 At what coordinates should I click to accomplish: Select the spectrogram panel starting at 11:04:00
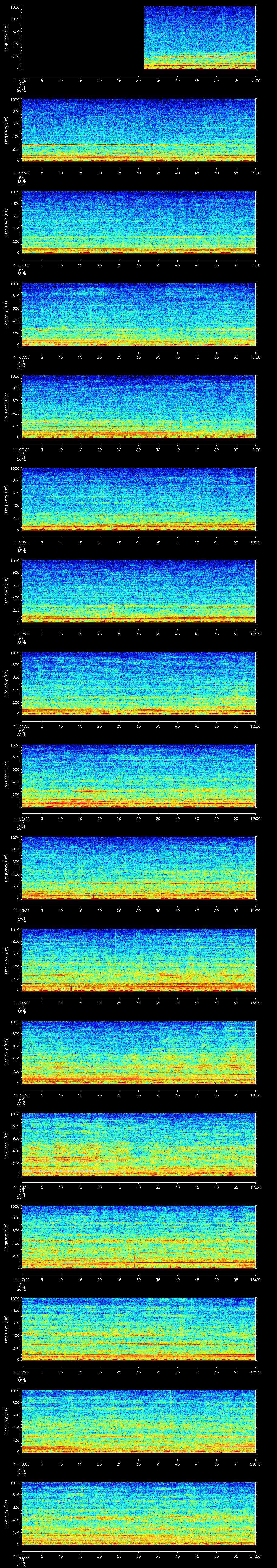139,38
